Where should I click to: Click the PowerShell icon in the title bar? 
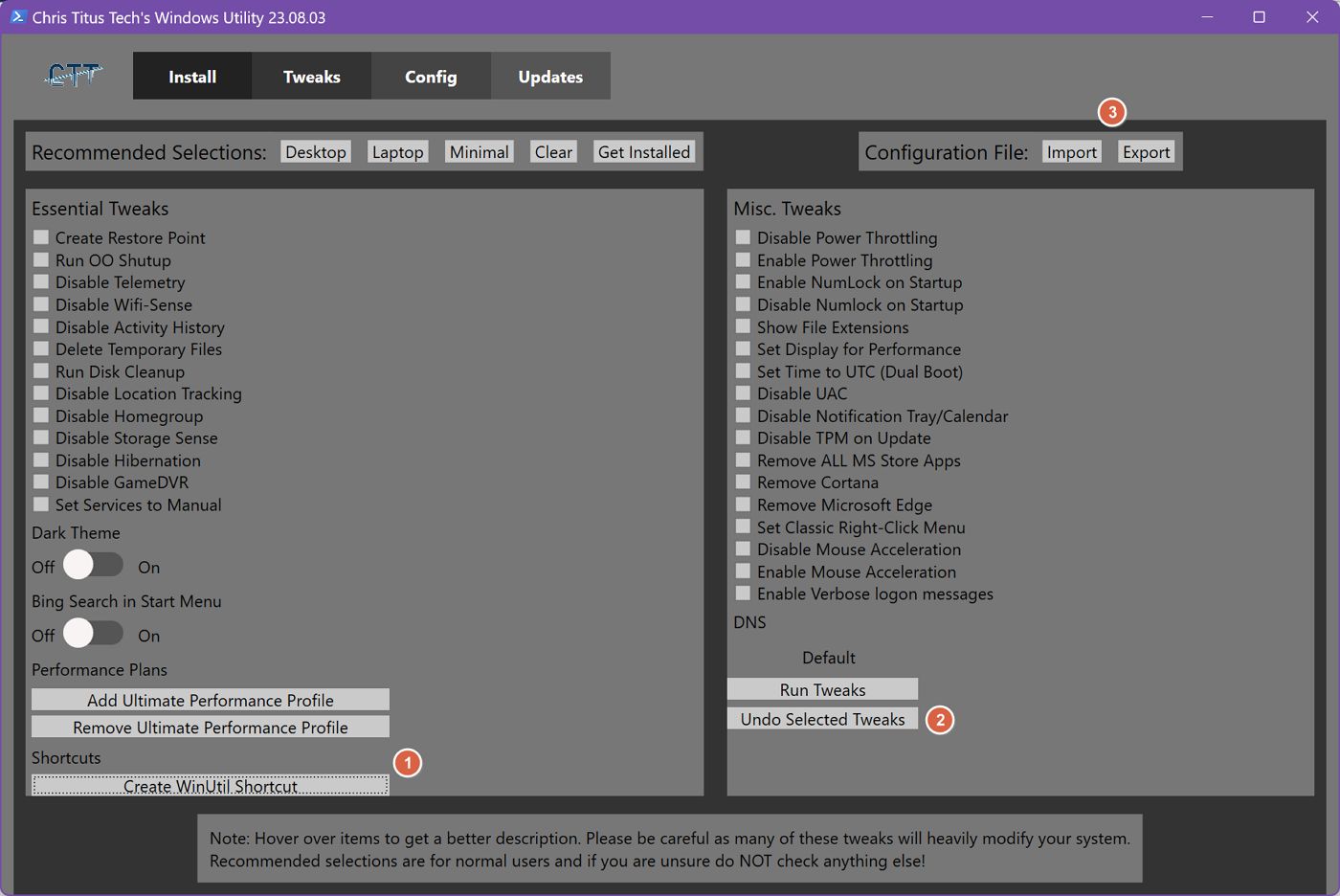coord(17,17)
